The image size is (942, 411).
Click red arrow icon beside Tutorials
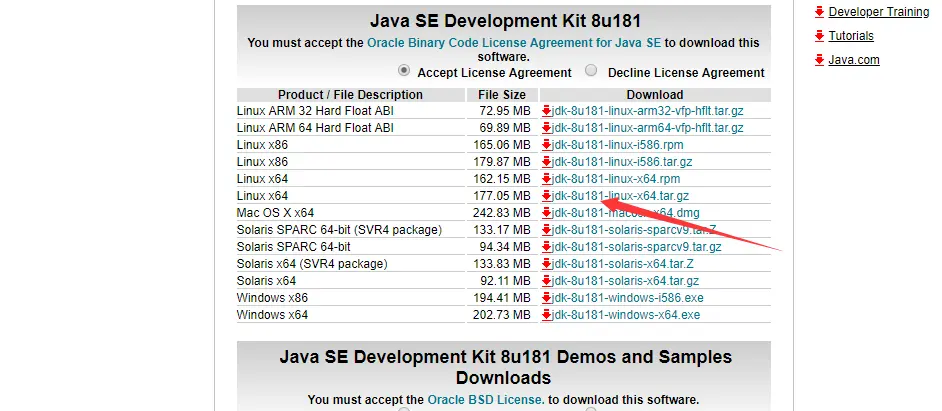[x=819, y=35]
